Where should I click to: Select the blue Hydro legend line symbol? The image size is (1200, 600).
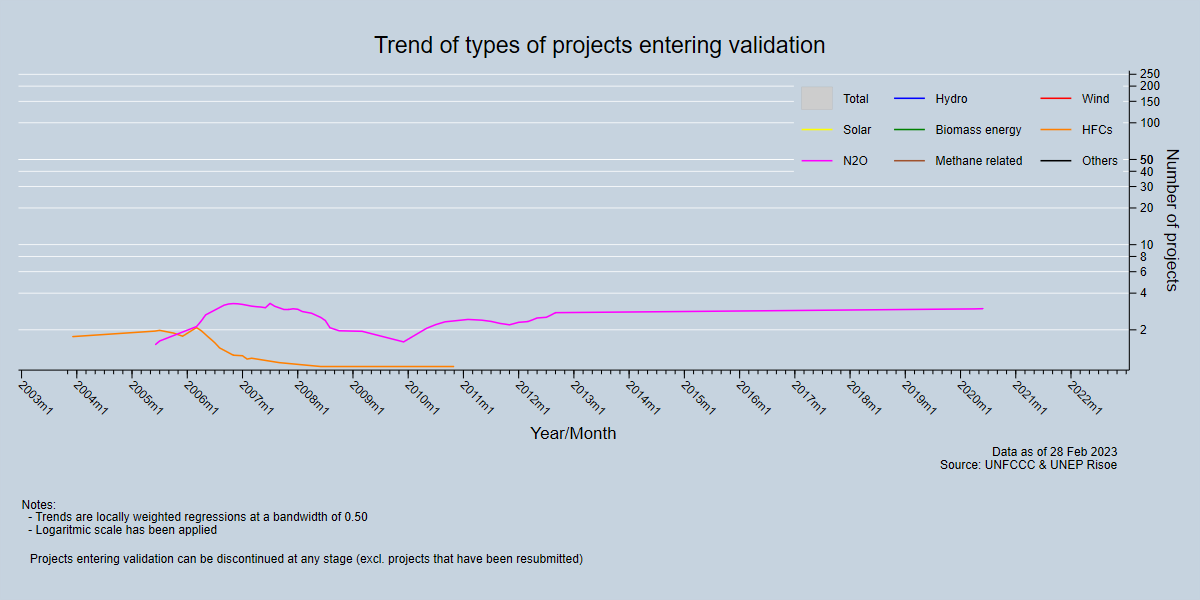point(910,98)
